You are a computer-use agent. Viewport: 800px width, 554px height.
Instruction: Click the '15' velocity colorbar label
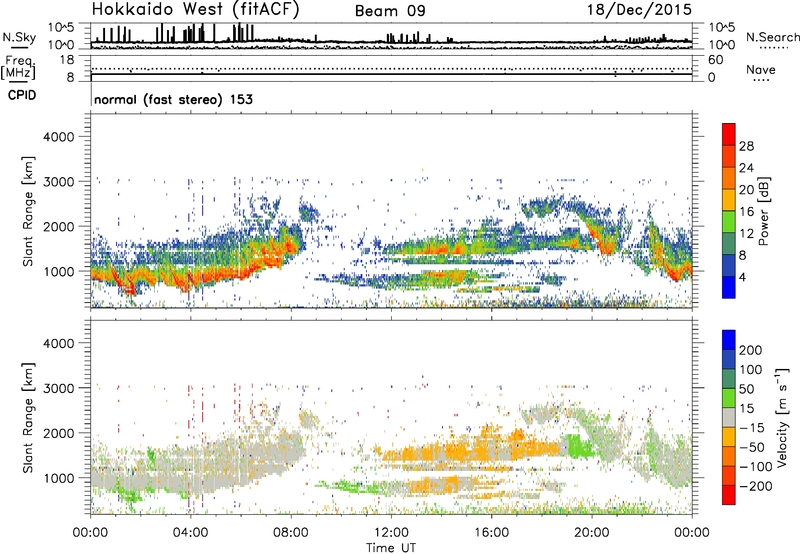pos(746,408)
